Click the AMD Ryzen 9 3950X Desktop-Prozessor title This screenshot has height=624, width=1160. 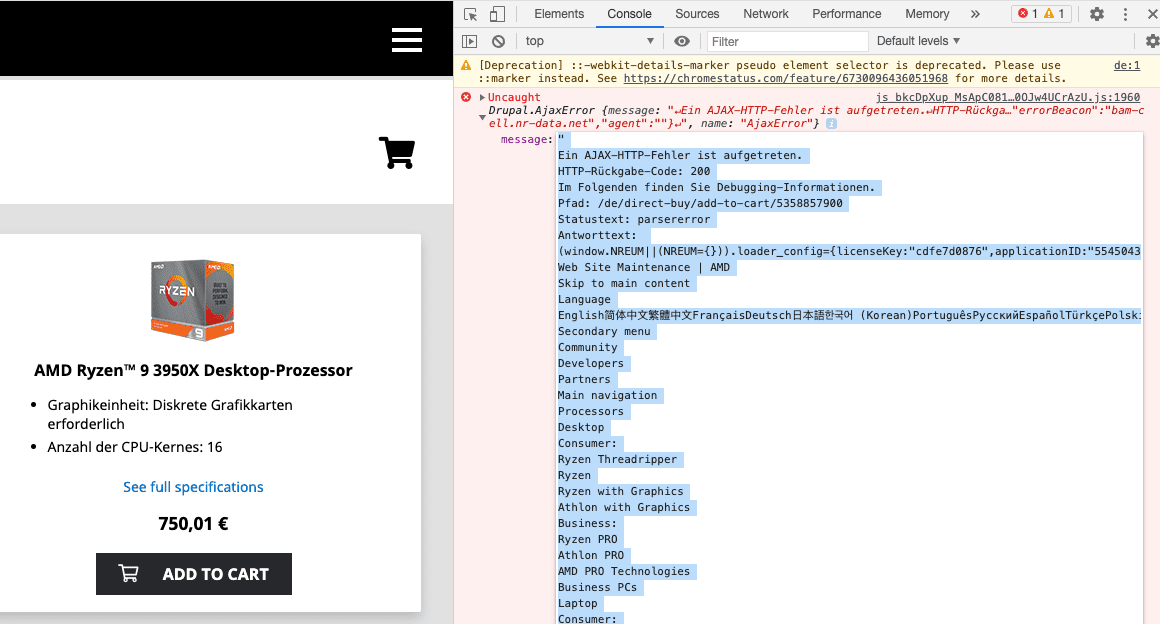[x=193, y=370]
